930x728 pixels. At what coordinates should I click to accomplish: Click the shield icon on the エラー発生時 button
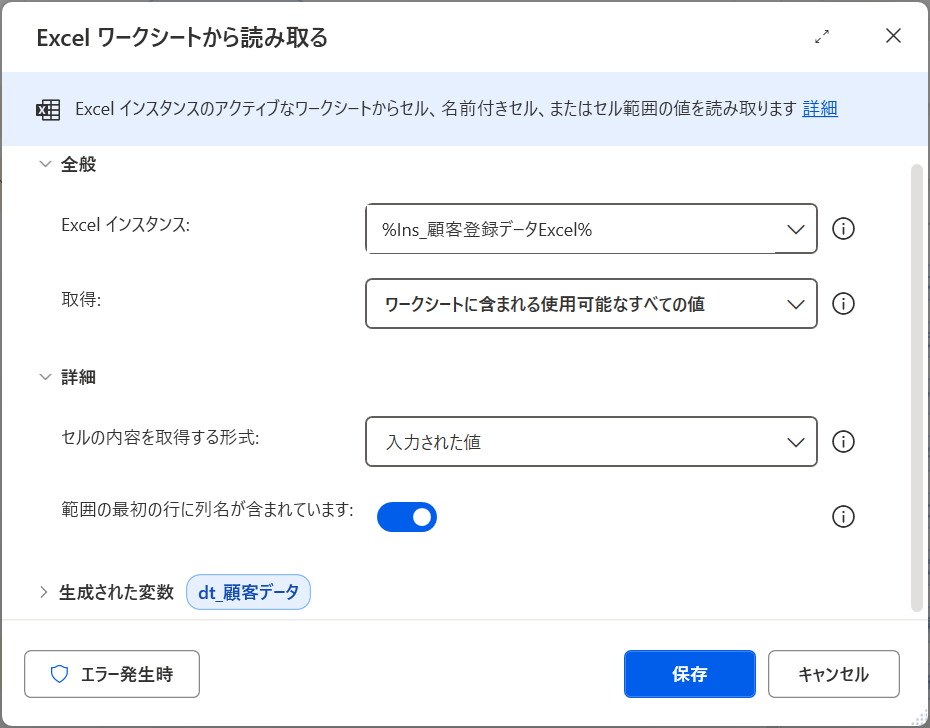click(60, 674)
